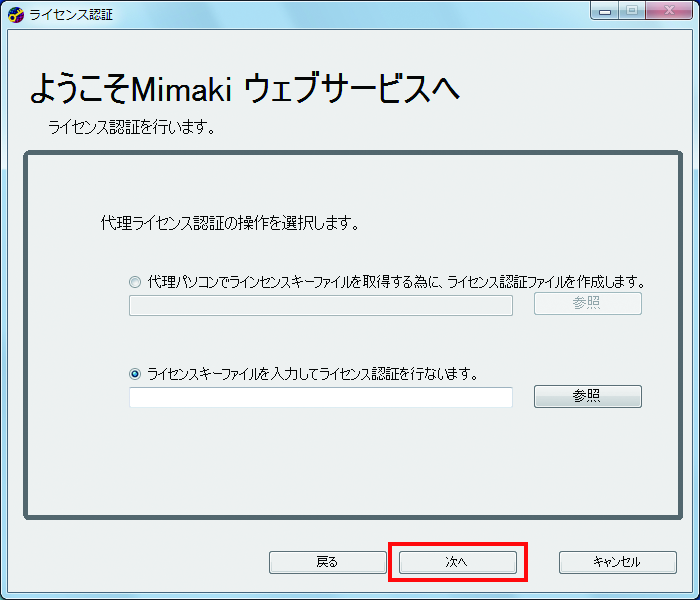Click the ようこそMimaki ウェブサービスへ heading

click(245, 88)
